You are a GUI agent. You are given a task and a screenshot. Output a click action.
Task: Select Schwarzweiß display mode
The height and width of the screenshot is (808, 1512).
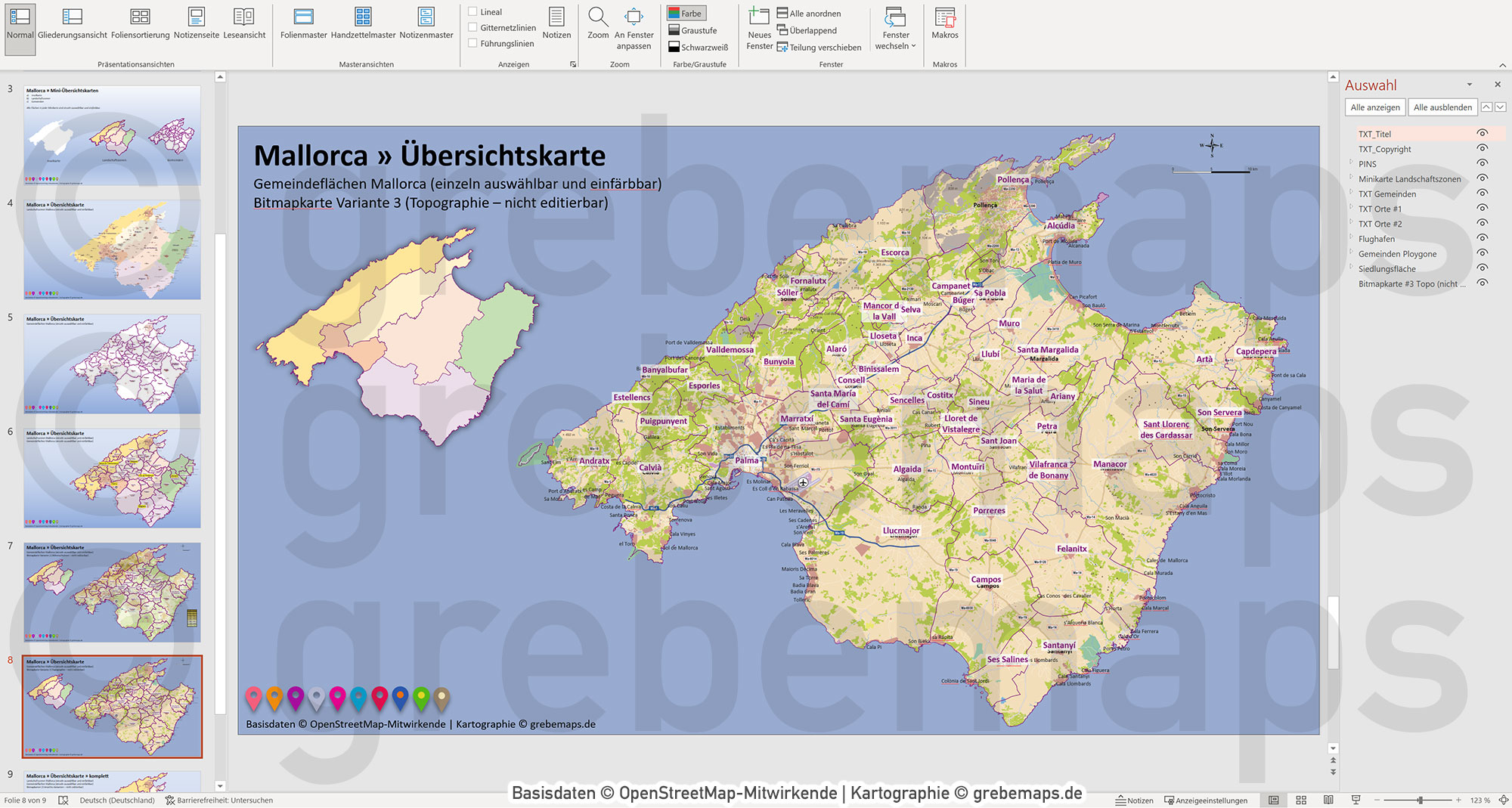700,46
